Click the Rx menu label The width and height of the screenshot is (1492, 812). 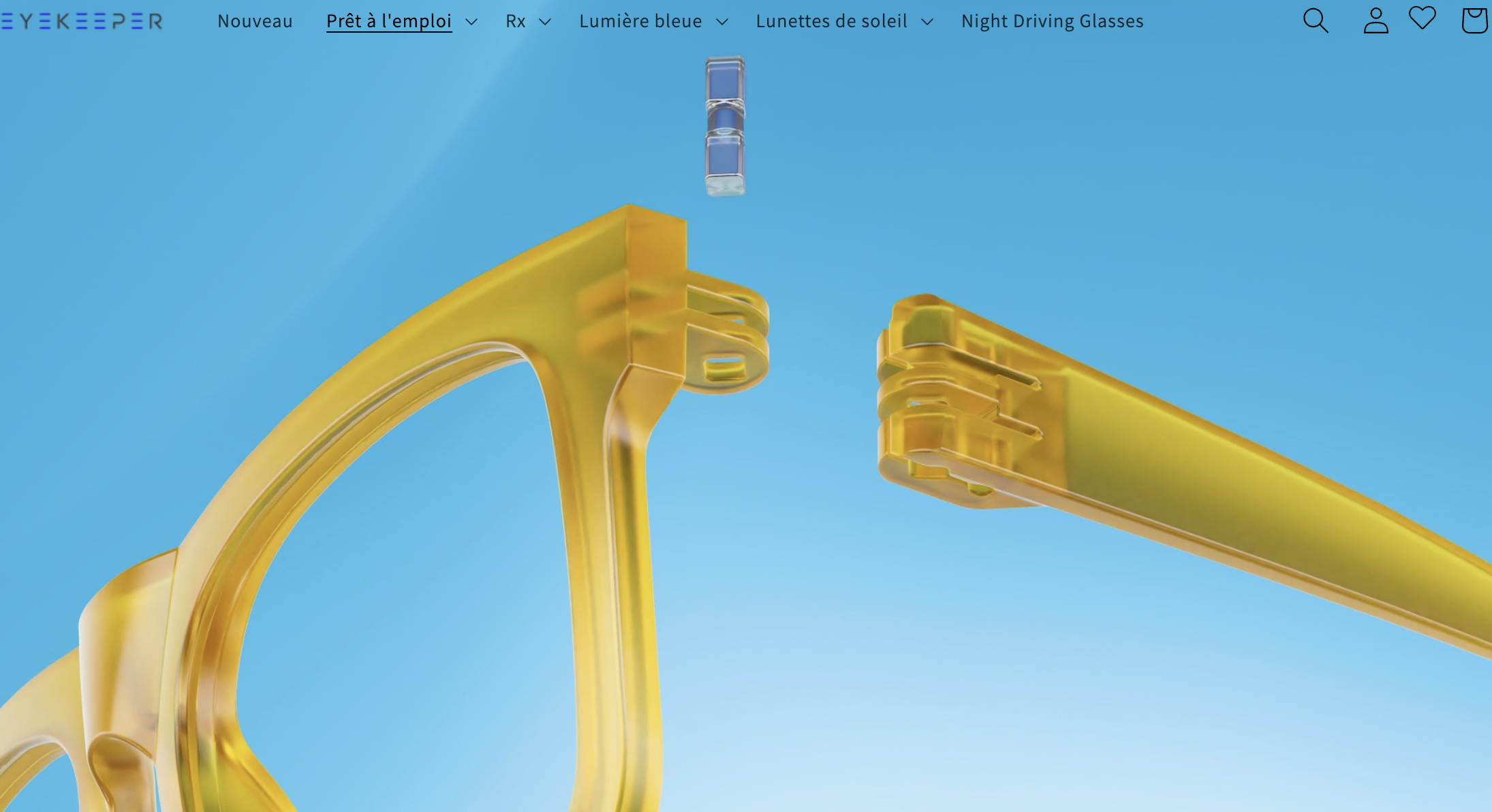516,22
